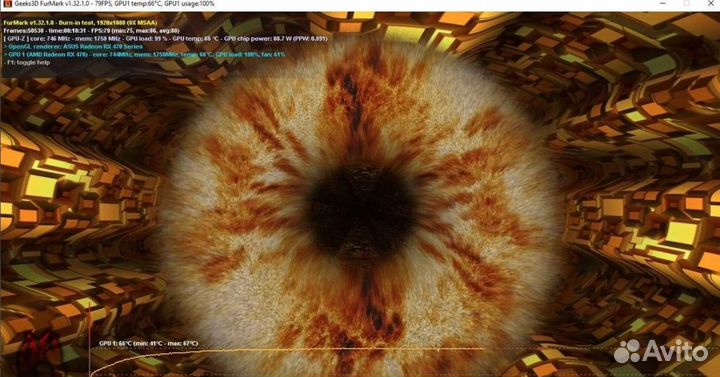The width and height of the screenshot is (720, 377).
Task: Click the 'F1: toggle help' hint
Action: pos(27,62)
